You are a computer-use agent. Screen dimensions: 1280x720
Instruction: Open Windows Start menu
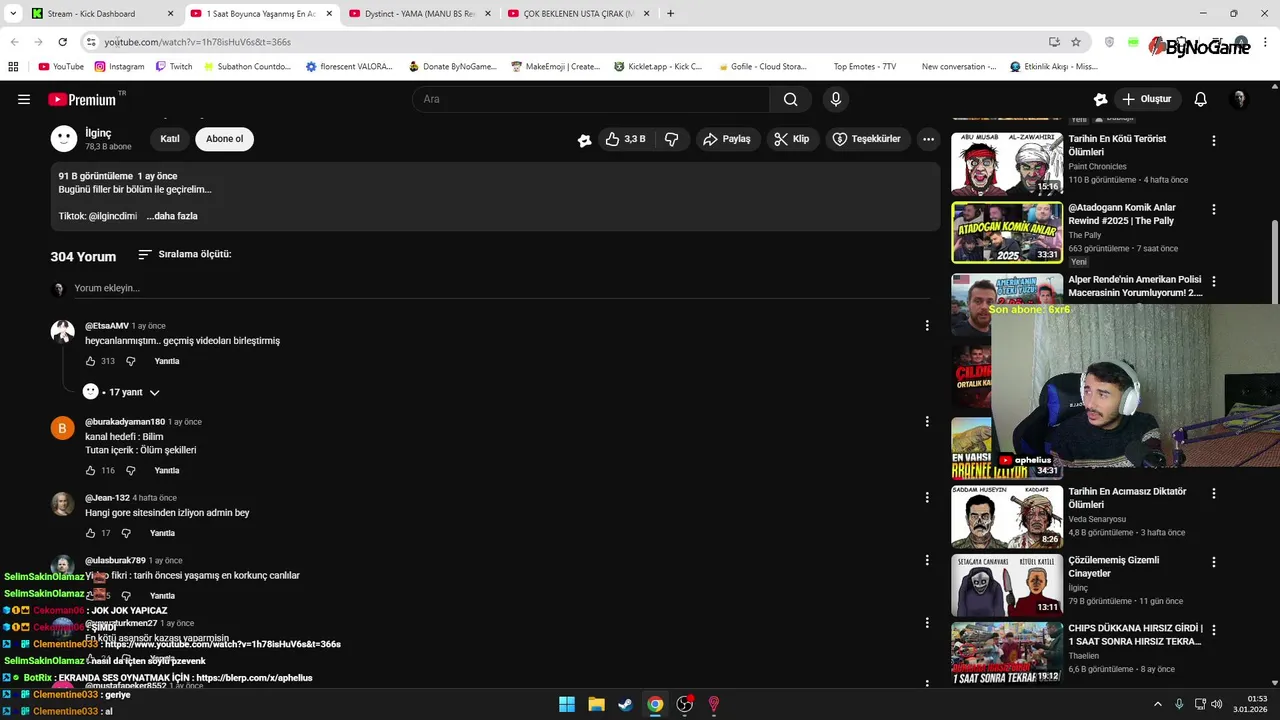click(567, 704)
